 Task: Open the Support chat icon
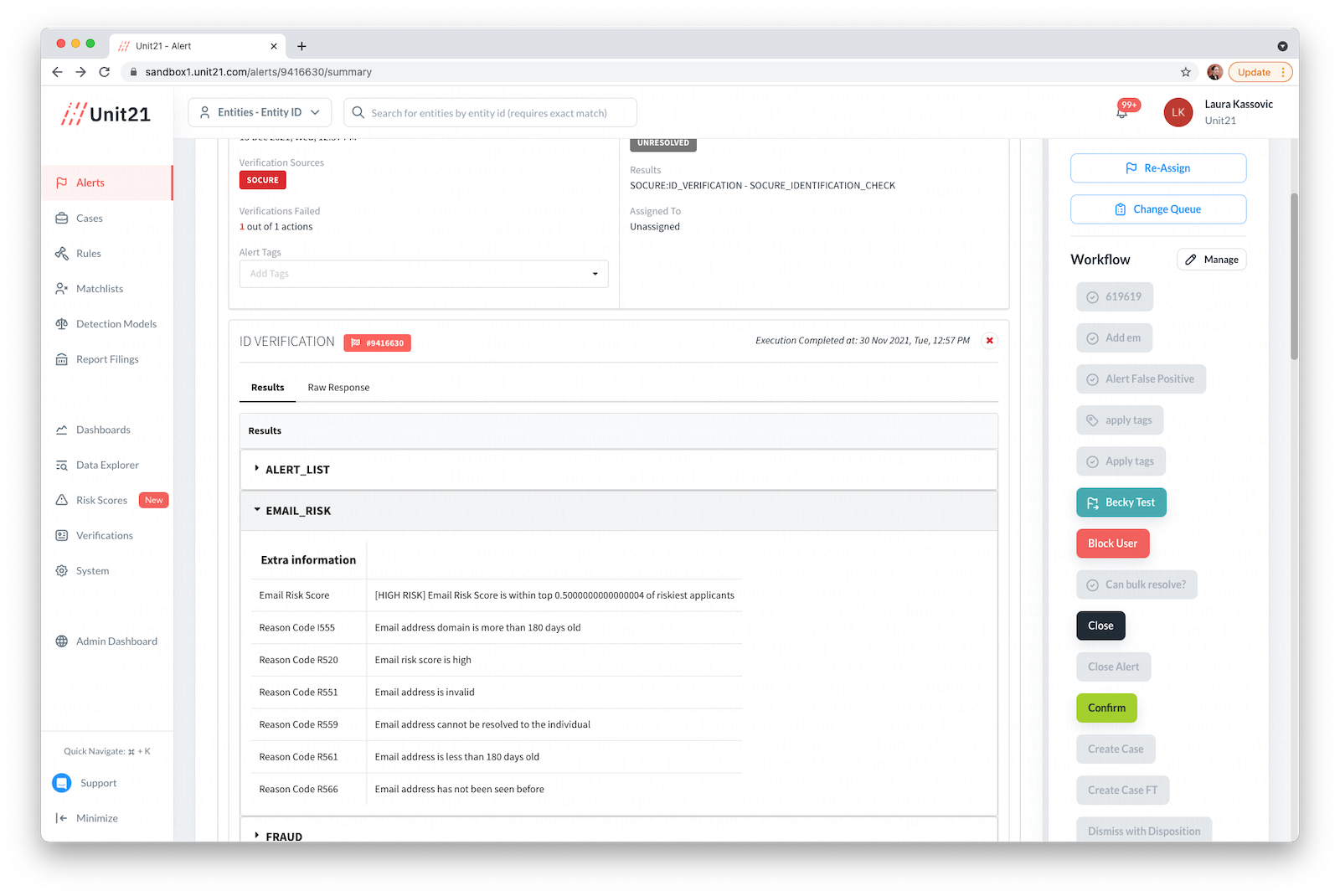[62, 783]
